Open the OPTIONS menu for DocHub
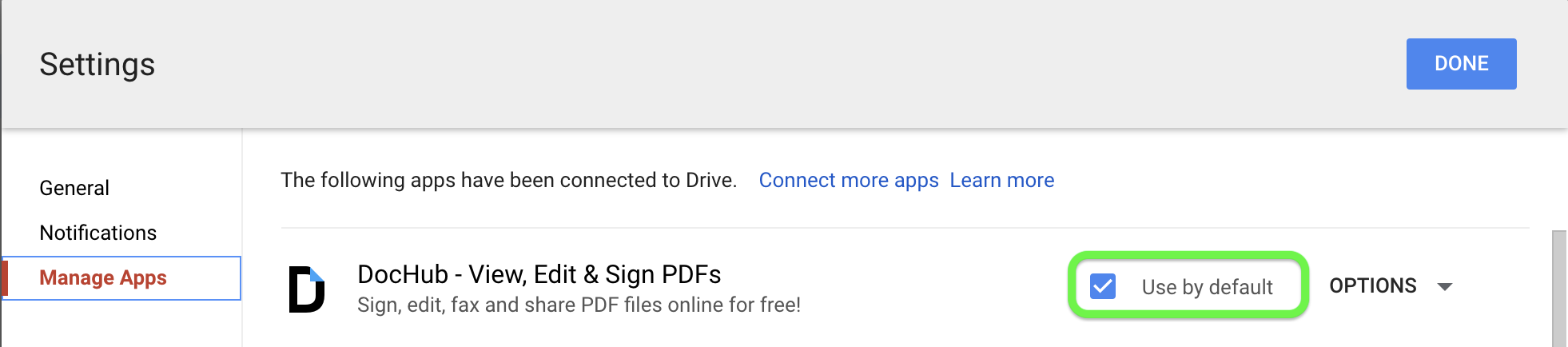Image resolution: width=1568 pixels, height=347 pixels. [1372, 285]
